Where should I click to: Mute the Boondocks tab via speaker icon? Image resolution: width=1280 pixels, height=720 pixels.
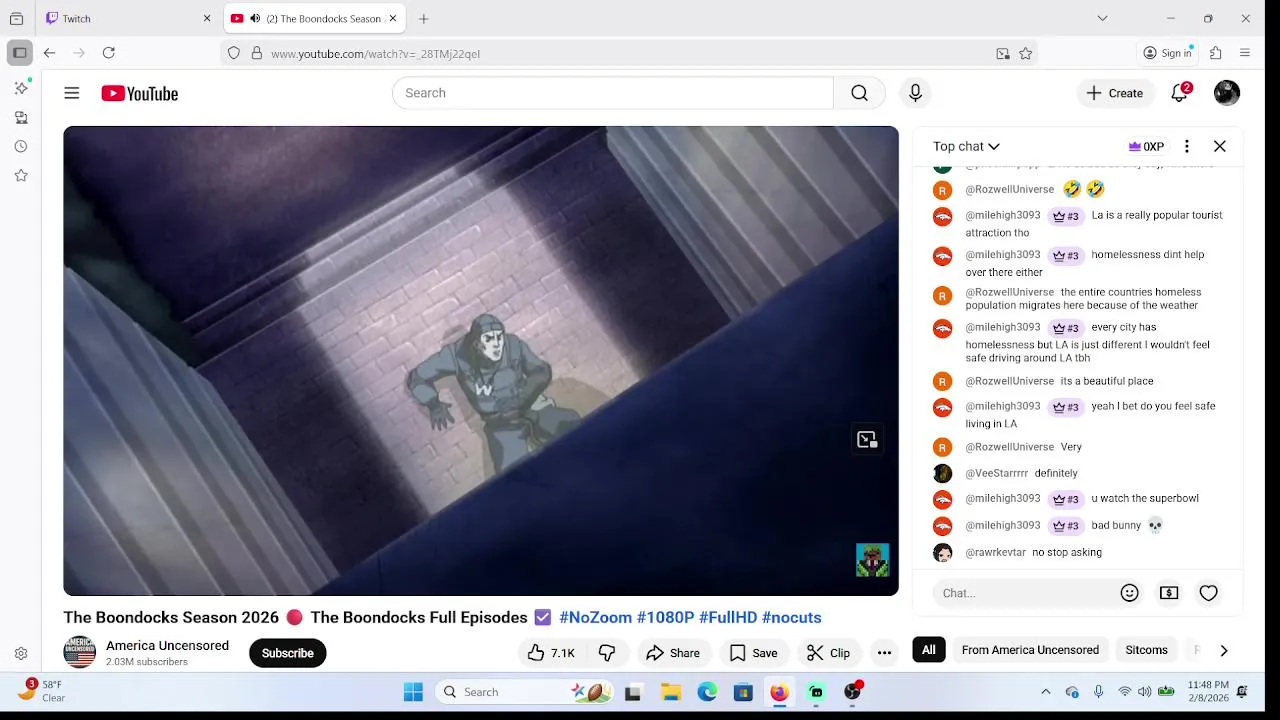[255, 18]
